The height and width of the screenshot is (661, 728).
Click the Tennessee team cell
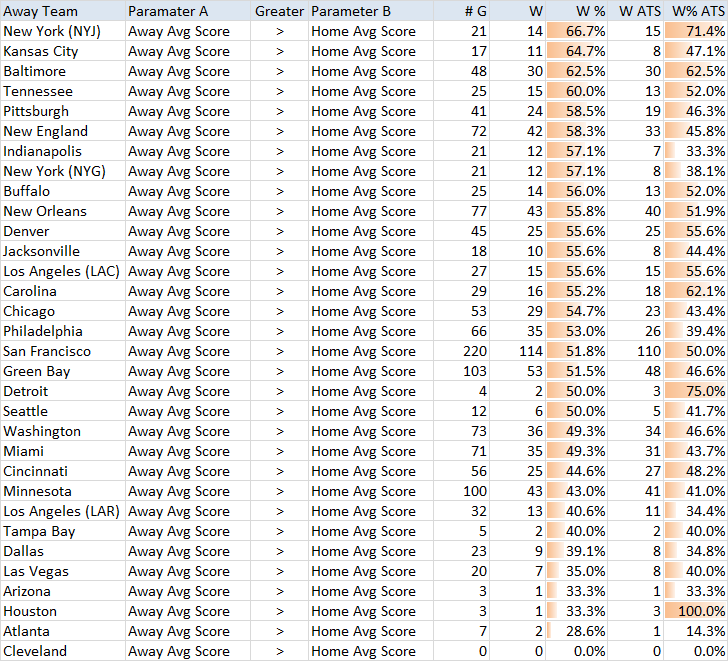(63, 91)
